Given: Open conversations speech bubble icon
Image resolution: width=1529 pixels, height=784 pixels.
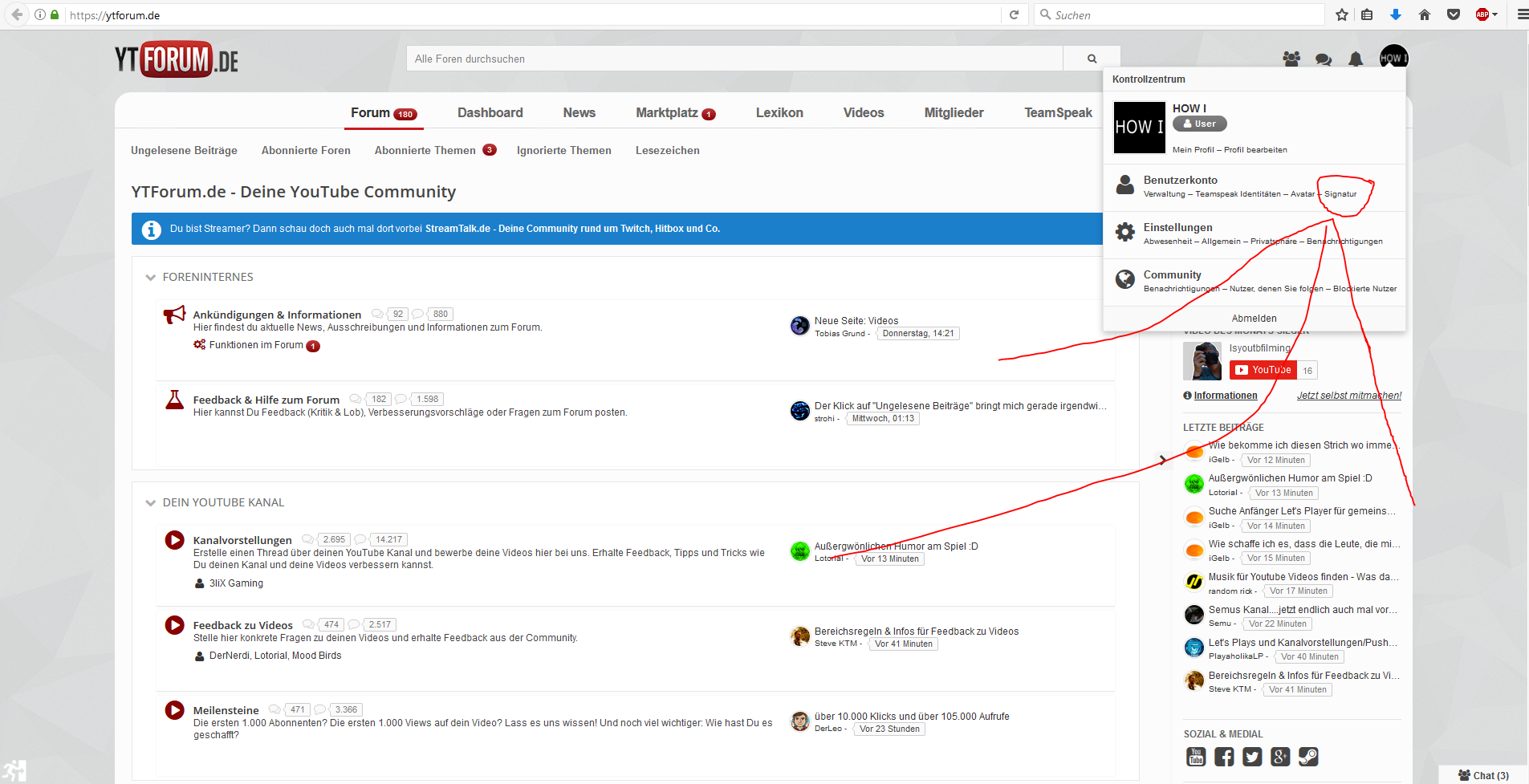Looking at the screenshot, I should click(x=1324, y=59).
